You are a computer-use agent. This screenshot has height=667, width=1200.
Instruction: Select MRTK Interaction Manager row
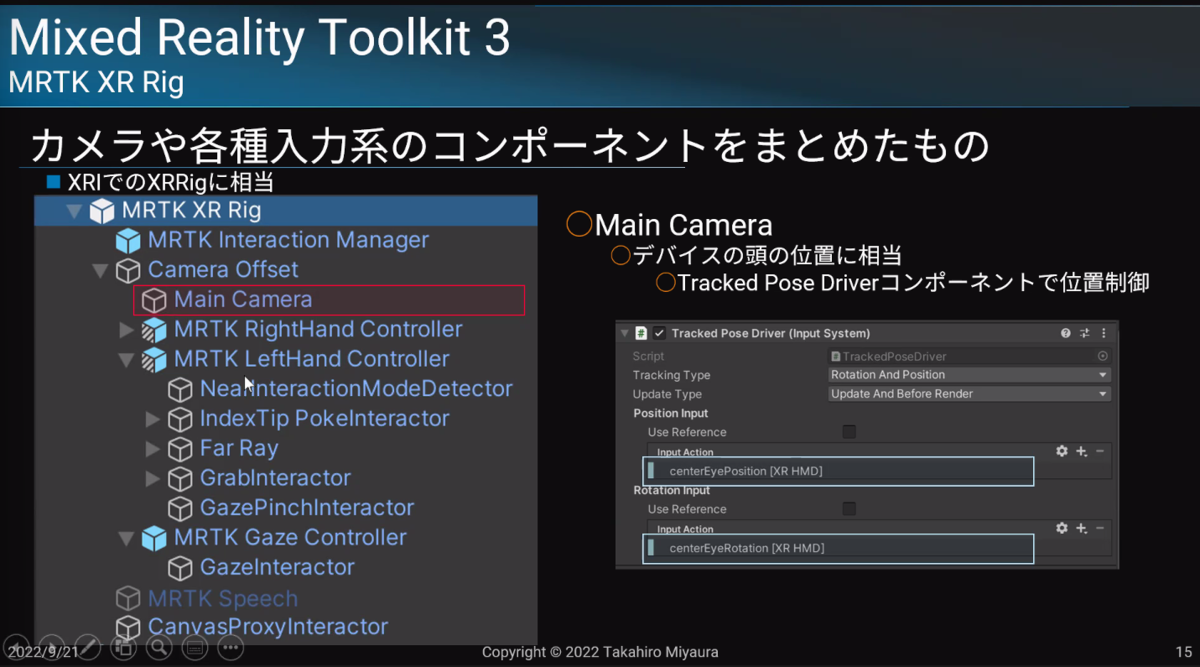point(287,241)
